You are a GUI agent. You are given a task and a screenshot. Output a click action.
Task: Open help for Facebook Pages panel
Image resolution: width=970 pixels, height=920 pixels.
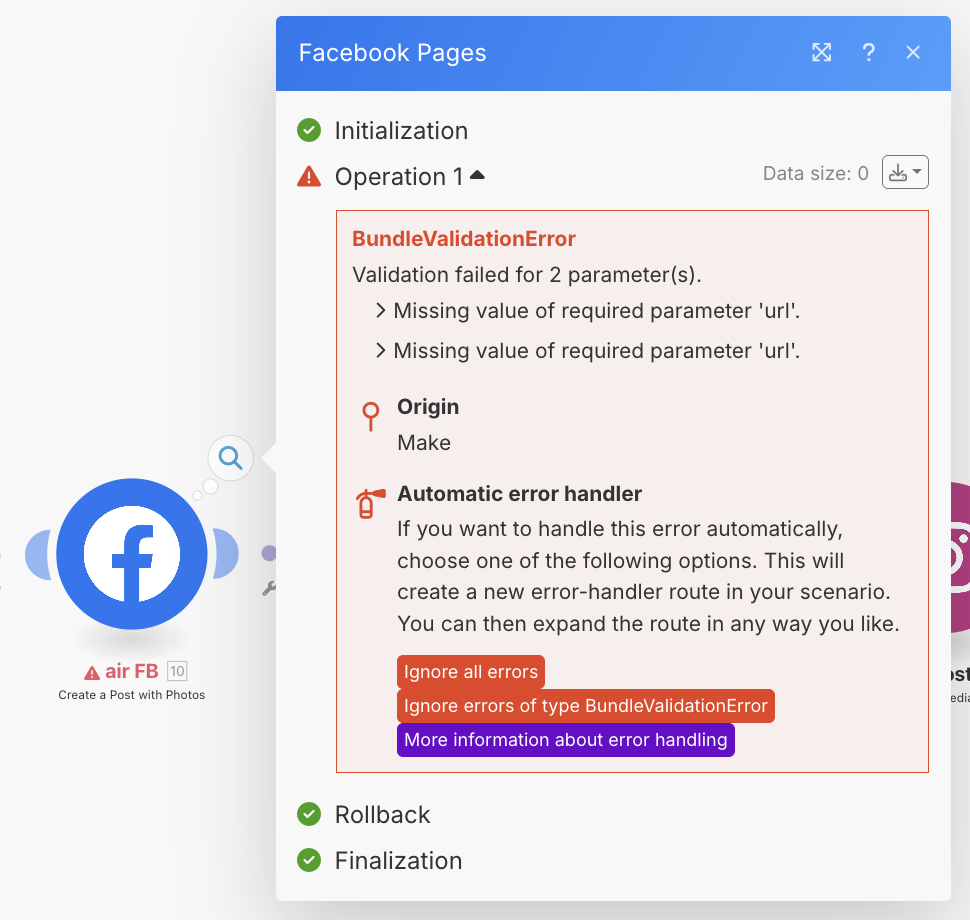[869, 53]
